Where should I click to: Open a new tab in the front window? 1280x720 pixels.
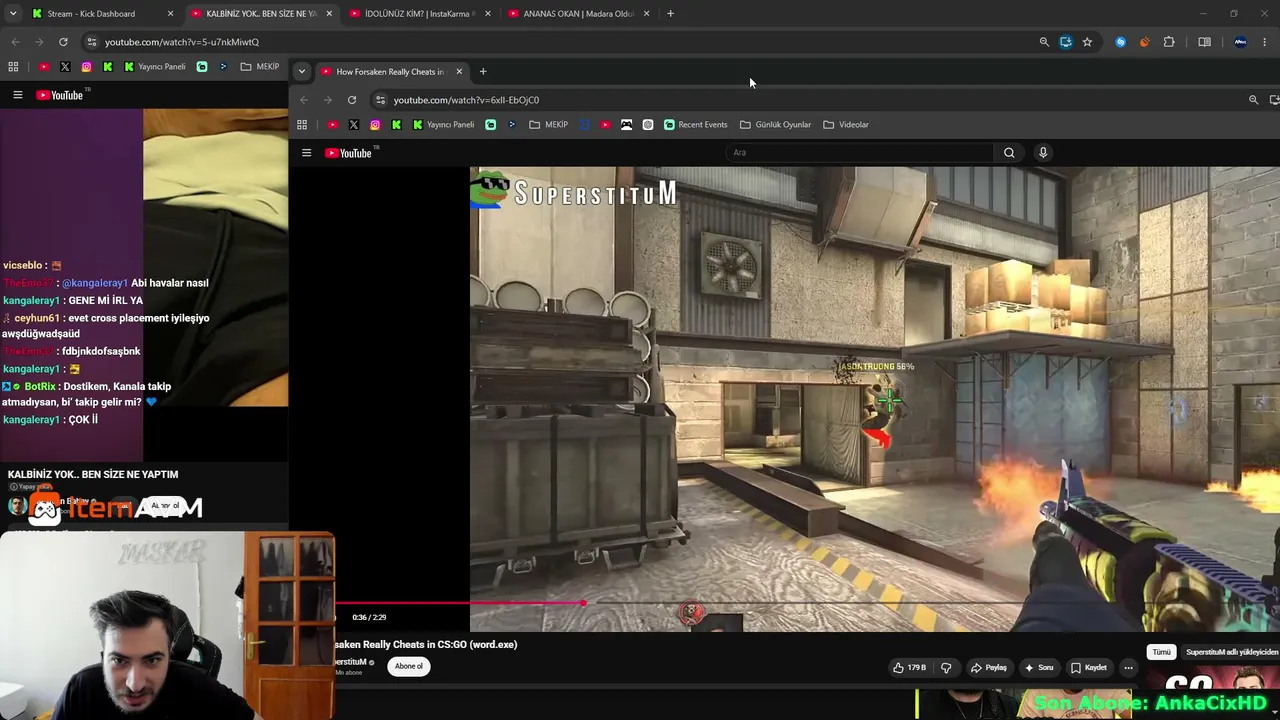tap(483, 72)
